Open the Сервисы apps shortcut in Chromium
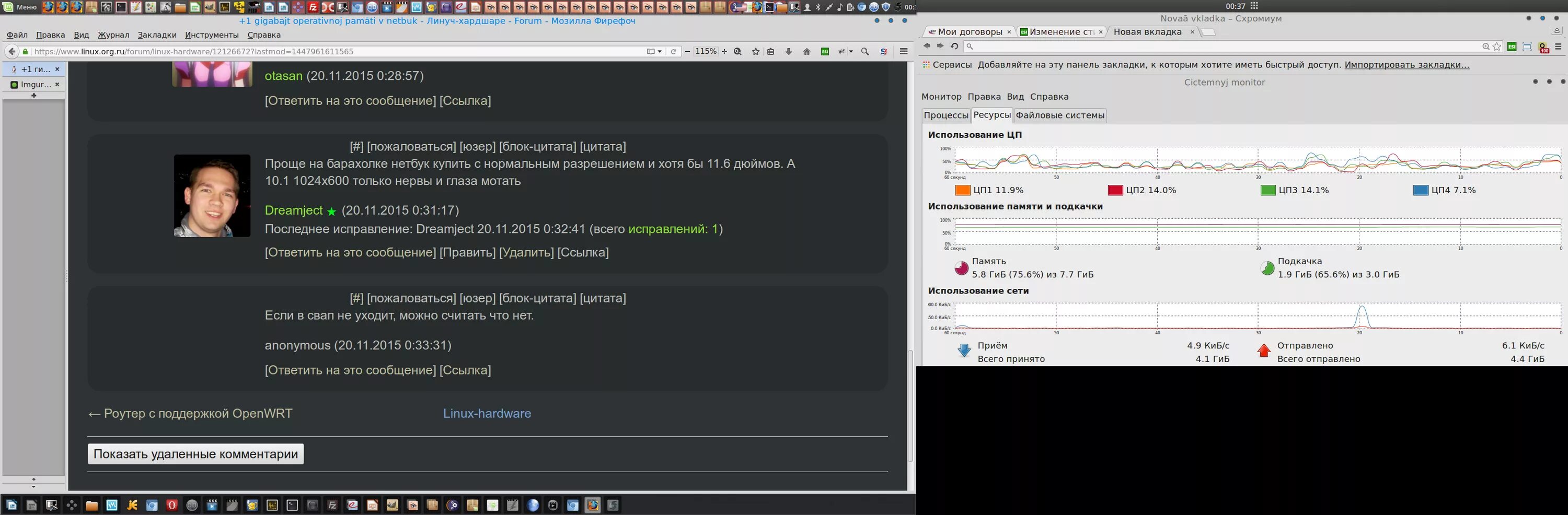Screen dimensions: 1568x515 (947, 65)
